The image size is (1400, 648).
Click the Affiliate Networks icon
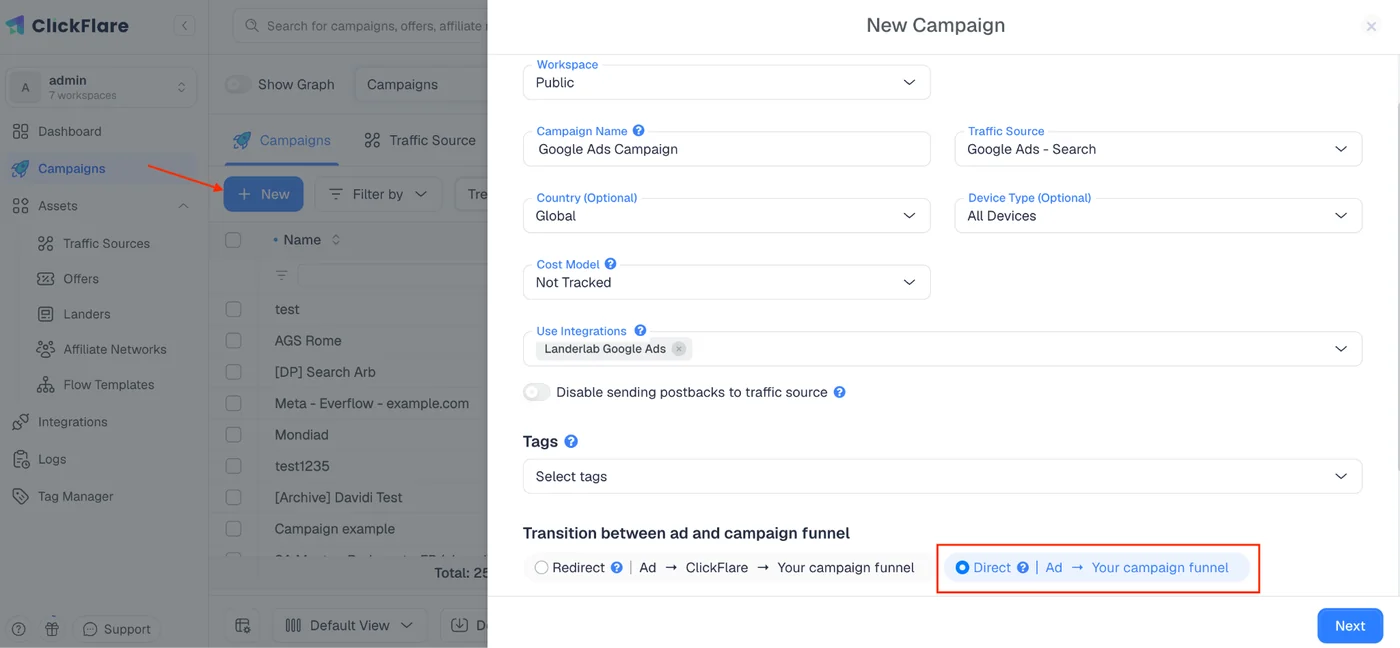[x=45, y=349]
